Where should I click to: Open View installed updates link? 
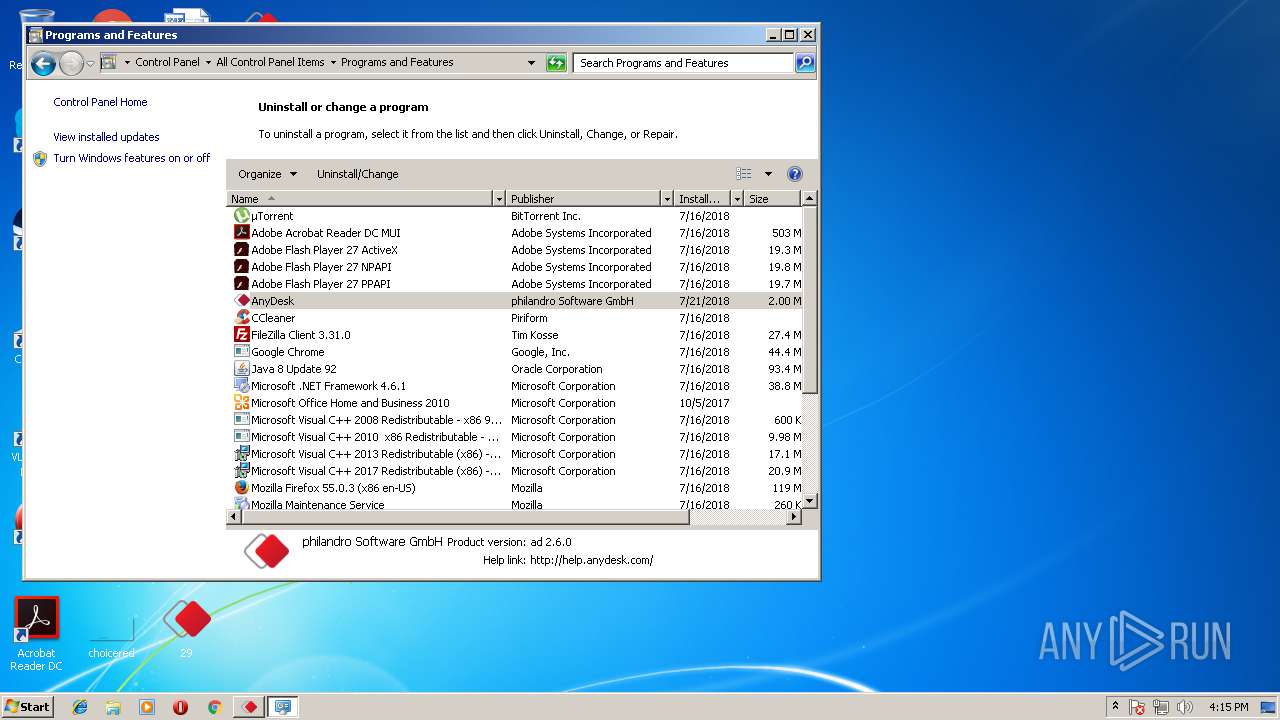click(x=106, y=137)
